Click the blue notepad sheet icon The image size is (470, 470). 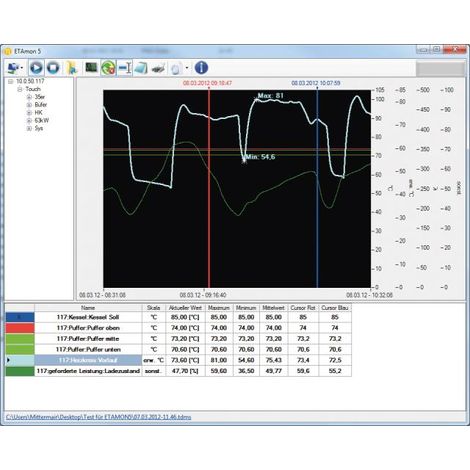[x=141, y=68]
